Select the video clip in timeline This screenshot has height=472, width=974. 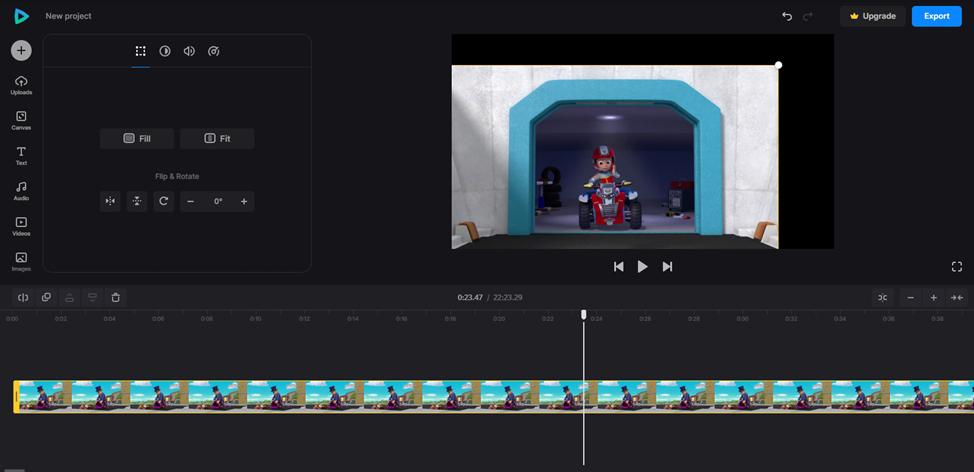coord(494,397)
